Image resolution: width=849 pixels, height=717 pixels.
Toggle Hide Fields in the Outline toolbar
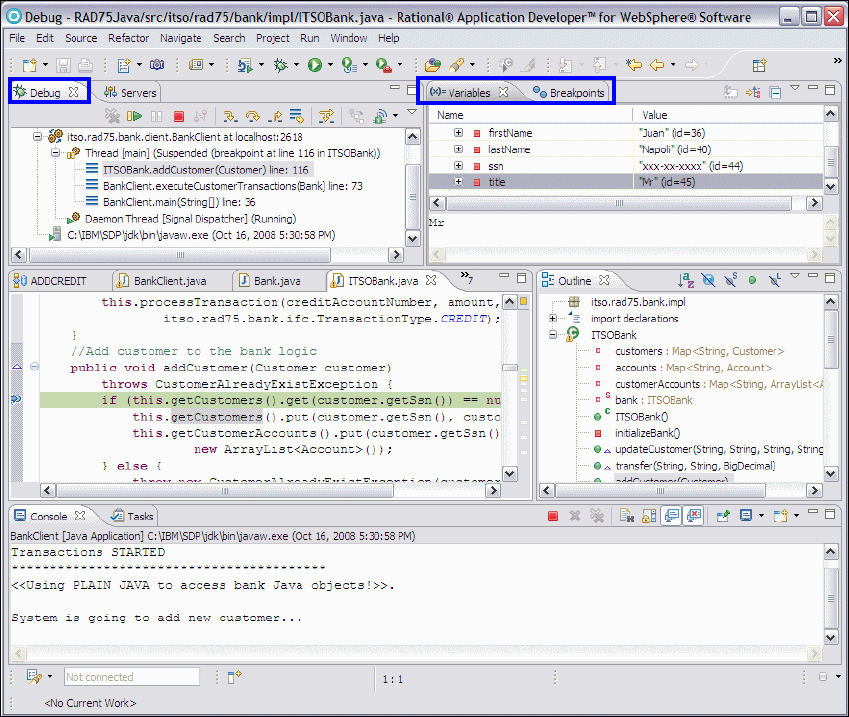pos(709,281)
